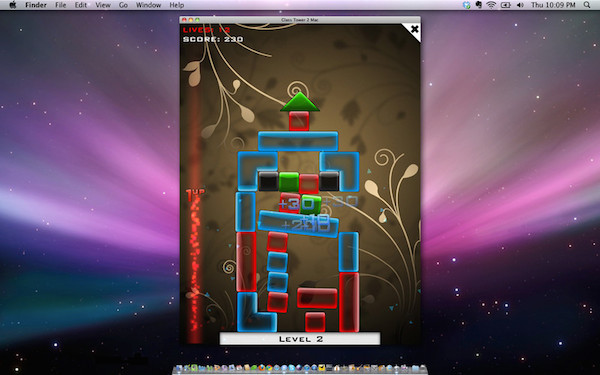Open the Finder menu
600x375 pixels.
pos(36,5)
